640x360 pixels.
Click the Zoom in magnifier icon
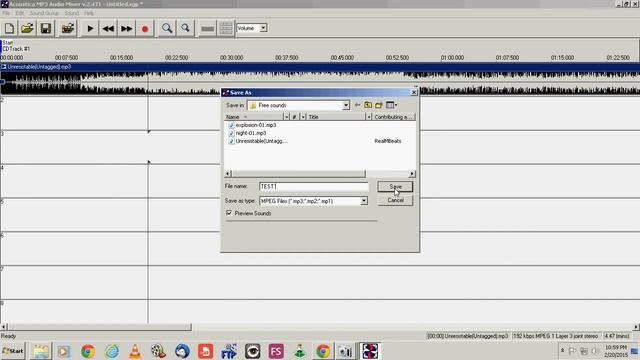(x=167, y=28)
